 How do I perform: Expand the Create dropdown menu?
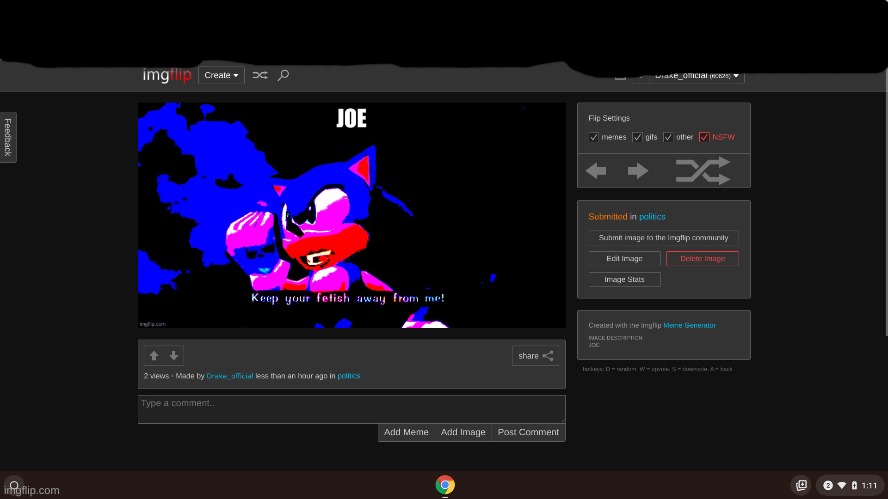[x=221, y=75]
